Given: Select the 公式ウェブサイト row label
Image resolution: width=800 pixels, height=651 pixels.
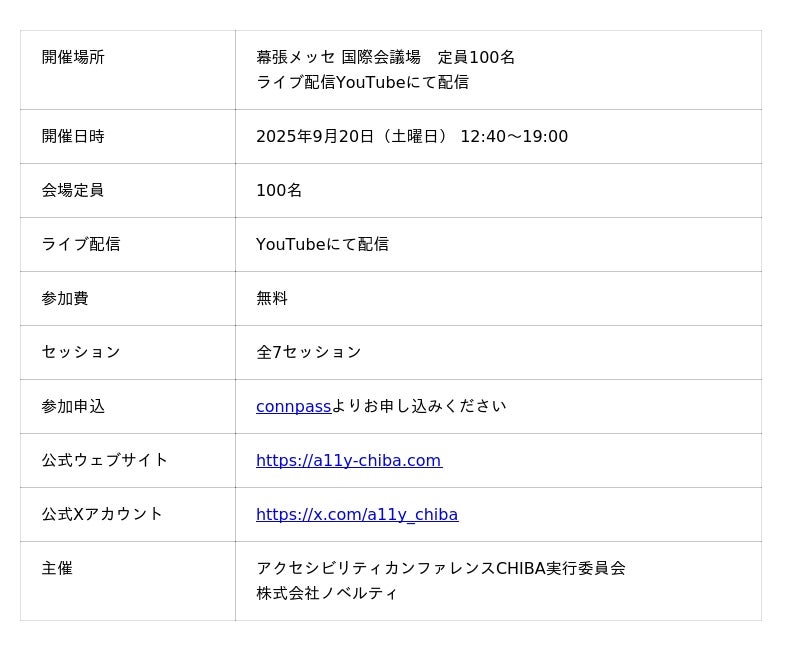Looking at the screenshot, I should coord(105,460).
